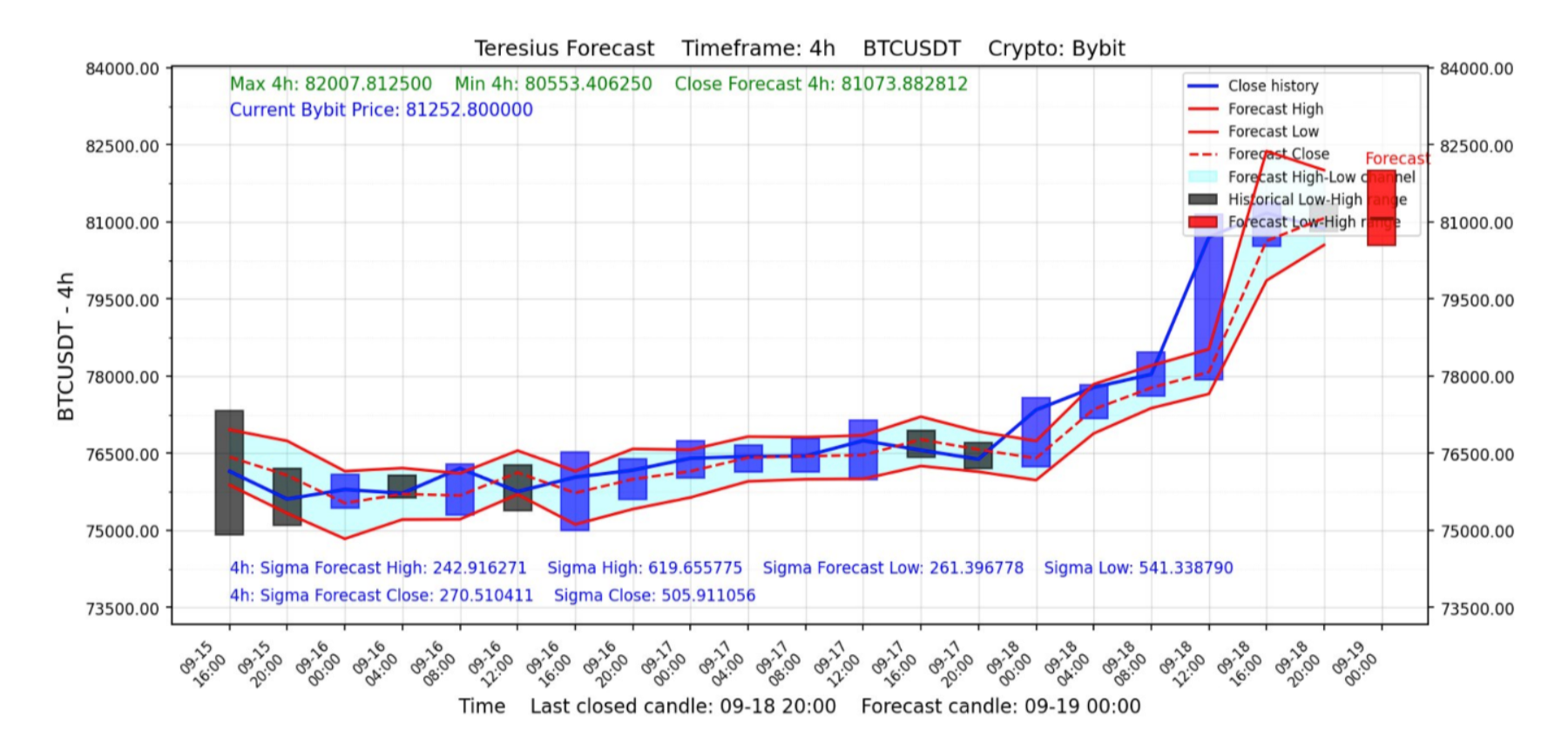Click the "09-18 12:00" time axis tick label
This screenshot has width=1568, height=749.
(x=1181, y=664)
